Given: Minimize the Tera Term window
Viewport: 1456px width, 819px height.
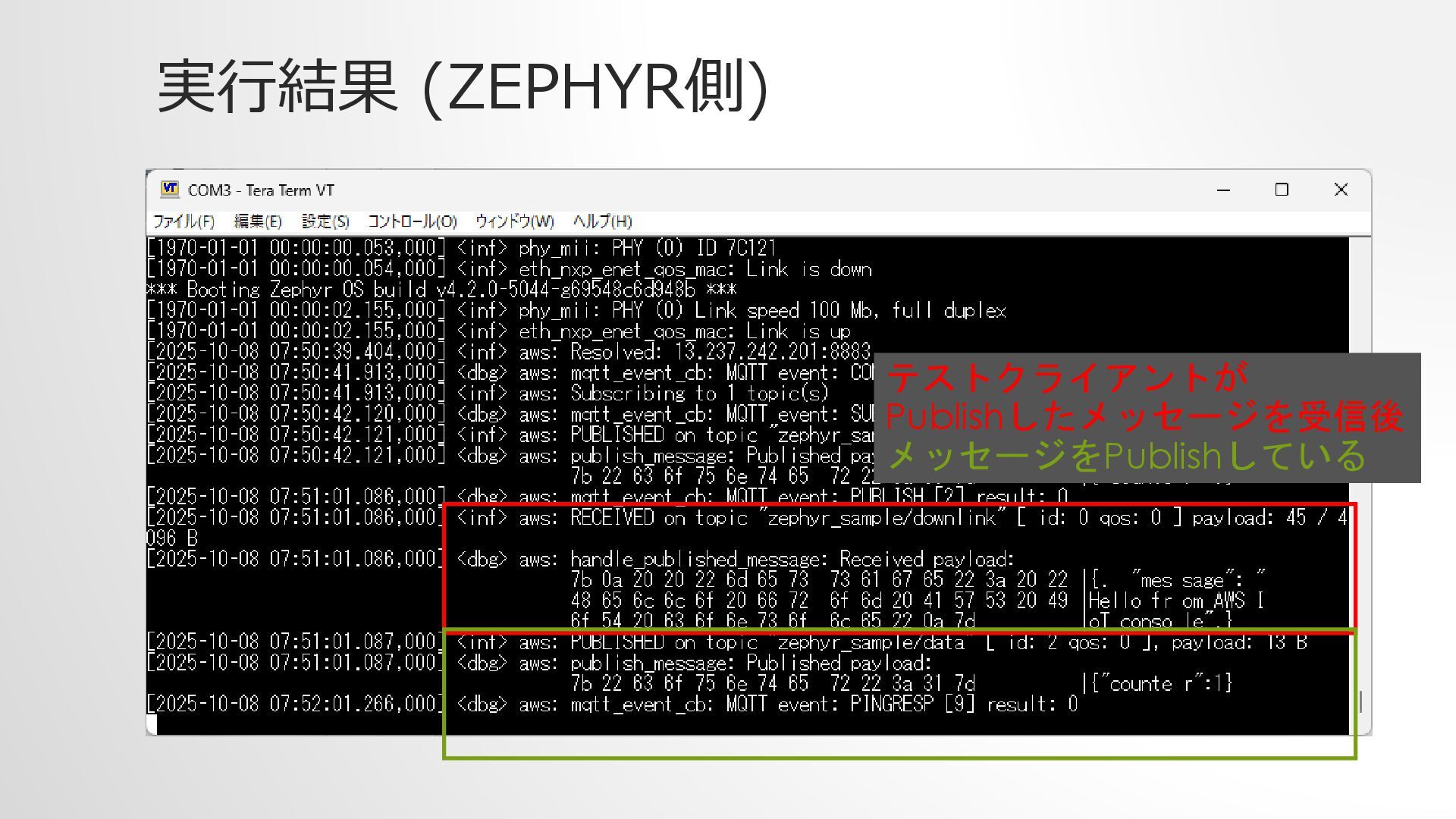Looking at the screenshot, I should tap(1223, 190).
